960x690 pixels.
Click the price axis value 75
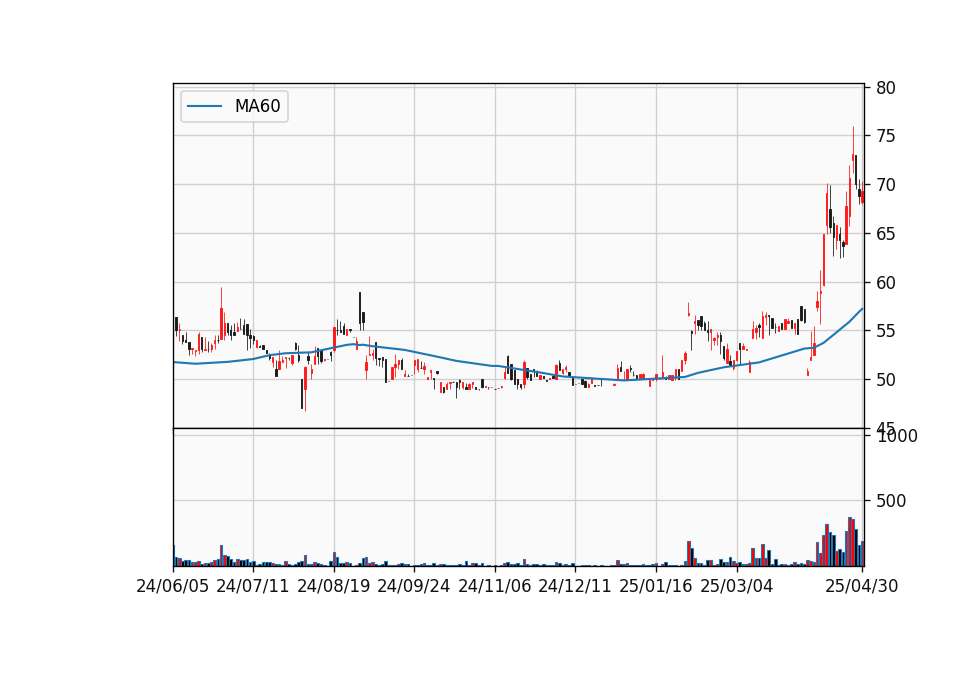point(886,136)
